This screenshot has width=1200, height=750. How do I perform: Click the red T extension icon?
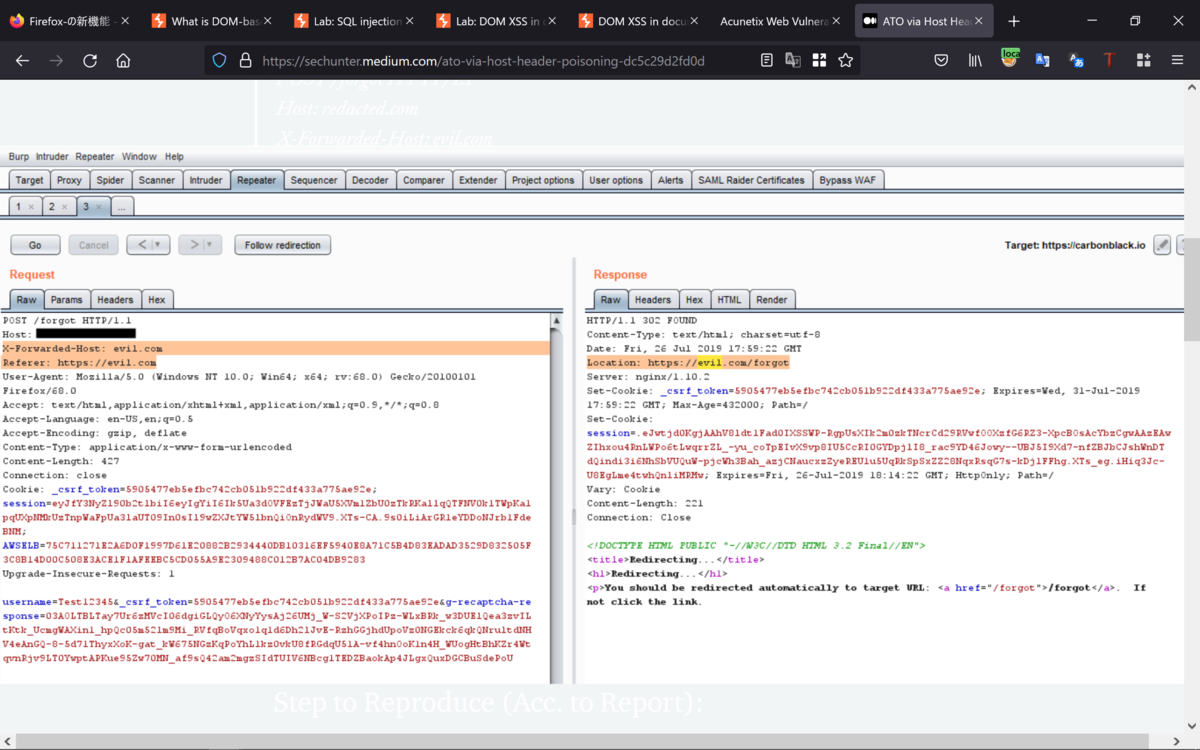[1109, 61]
